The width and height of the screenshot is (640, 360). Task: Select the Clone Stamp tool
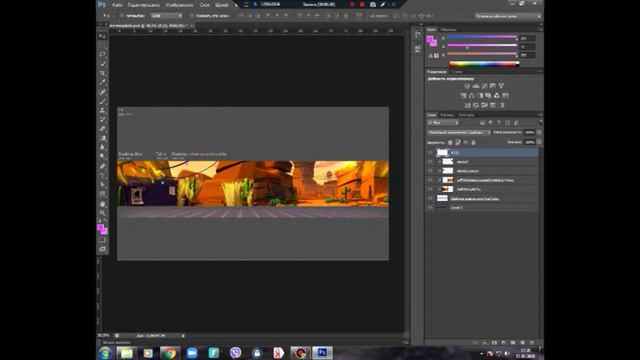(x=102, y=110)
